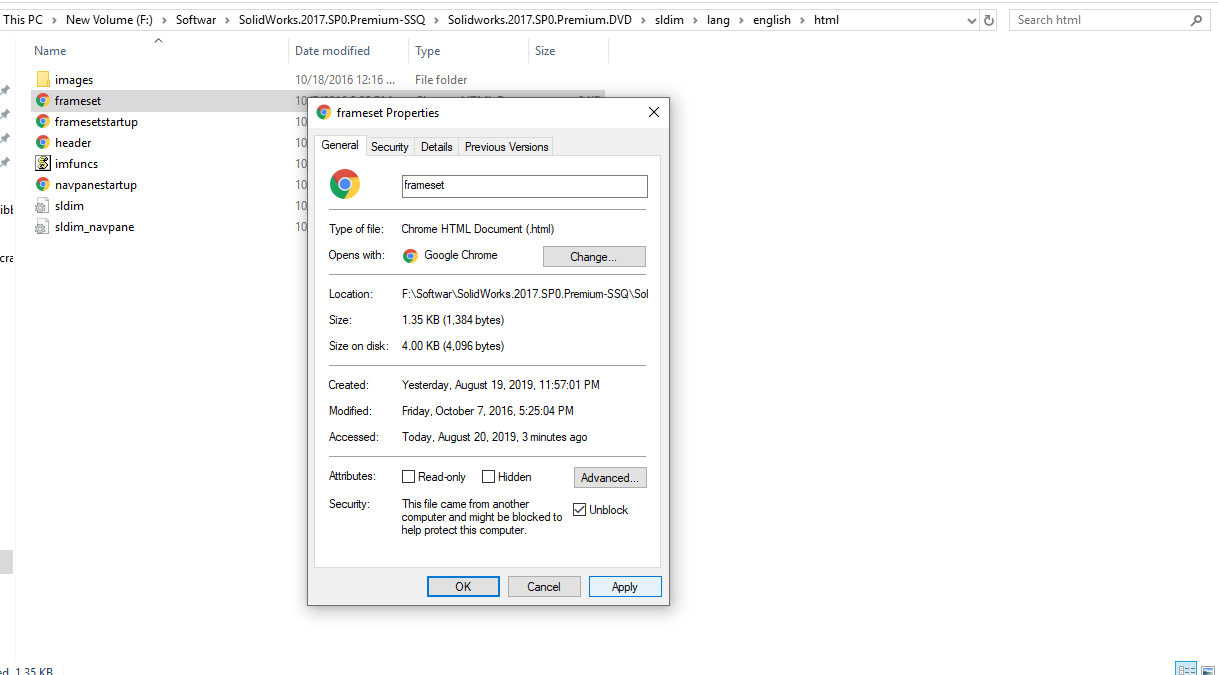Click 'Solidworks.2017.SP0.Premium.DVD' path segment
The height and width of the screenshot is (675, 1218).
pos(542,20)
